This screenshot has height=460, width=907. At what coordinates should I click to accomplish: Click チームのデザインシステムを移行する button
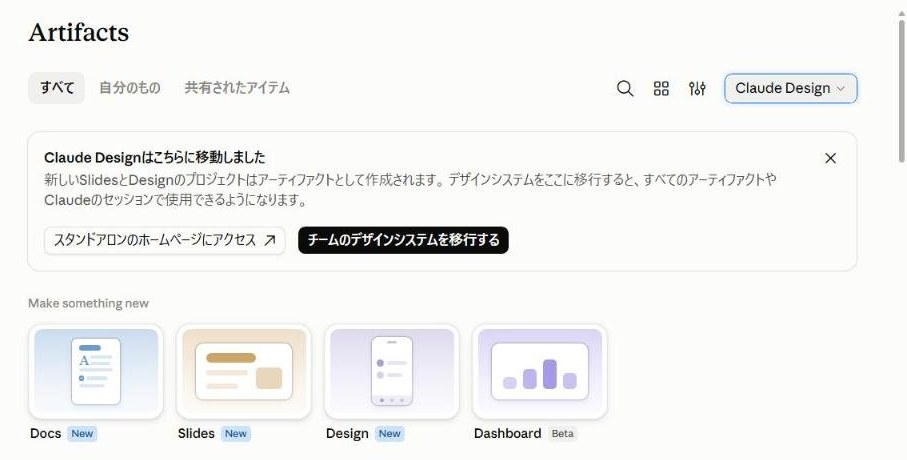[x=403, y=240]
